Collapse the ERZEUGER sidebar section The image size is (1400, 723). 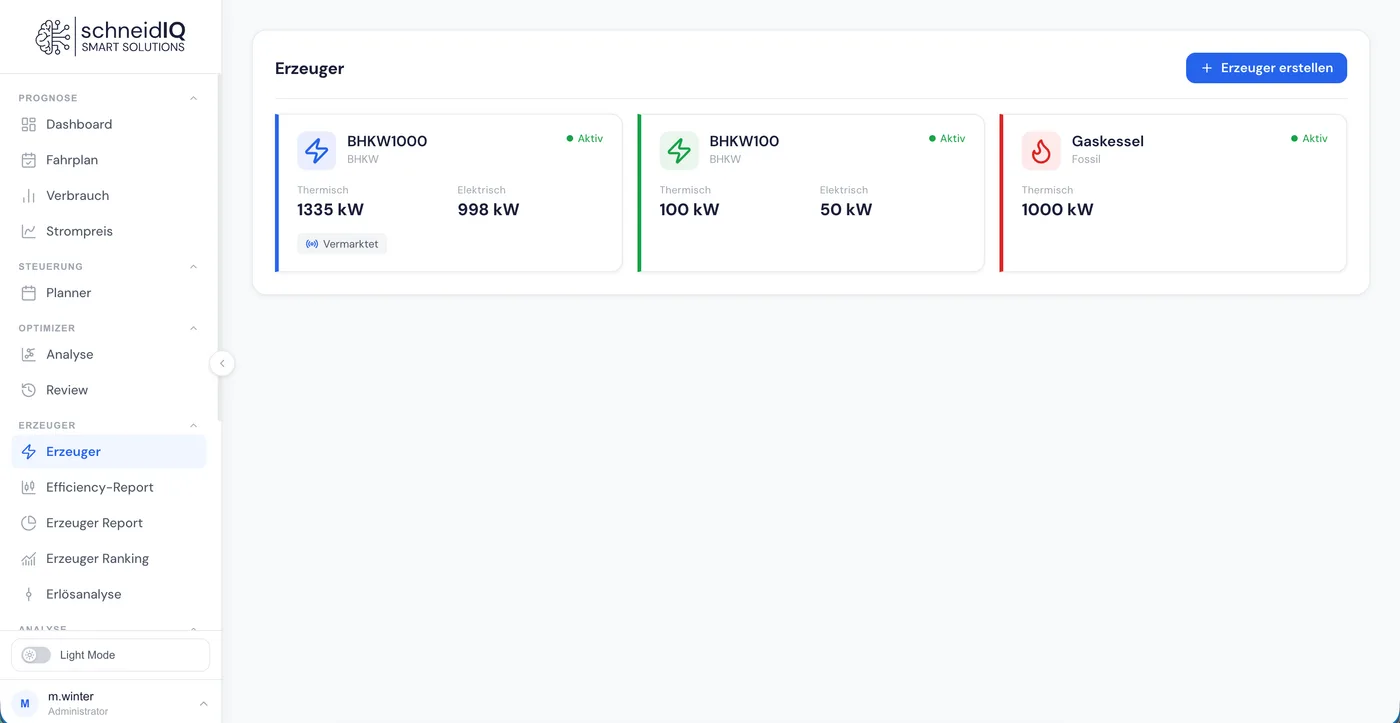point(194,426)
